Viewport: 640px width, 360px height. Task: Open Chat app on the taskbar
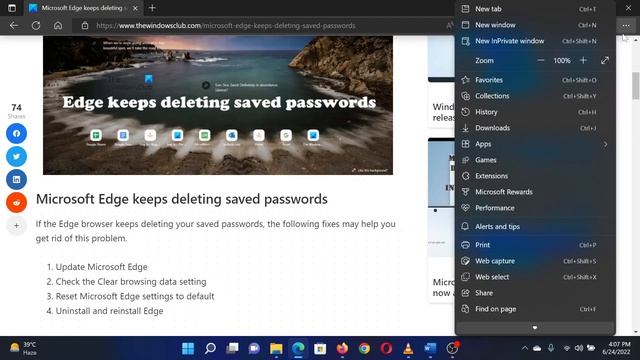click(254, 348)
